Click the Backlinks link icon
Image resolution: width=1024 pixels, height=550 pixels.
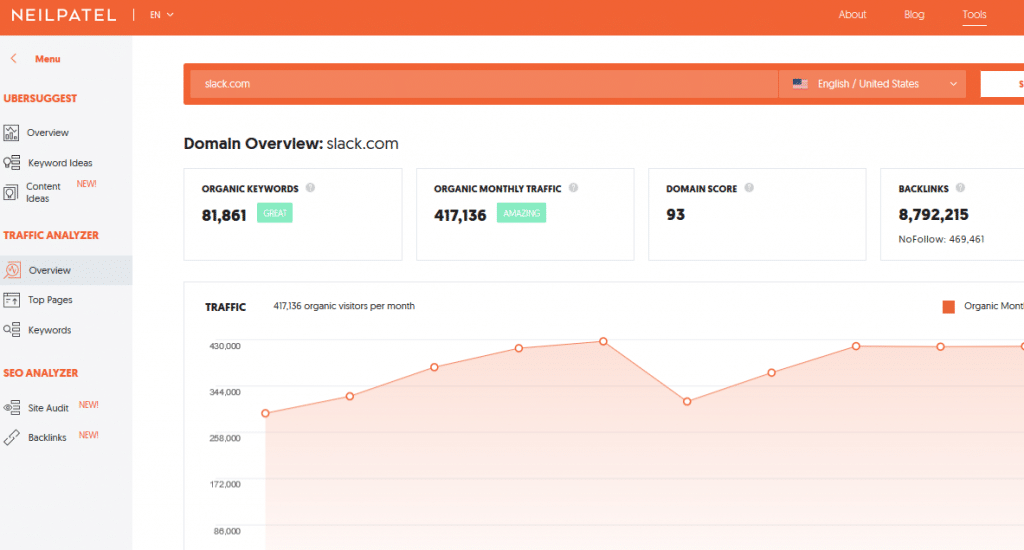click(11, 437)
